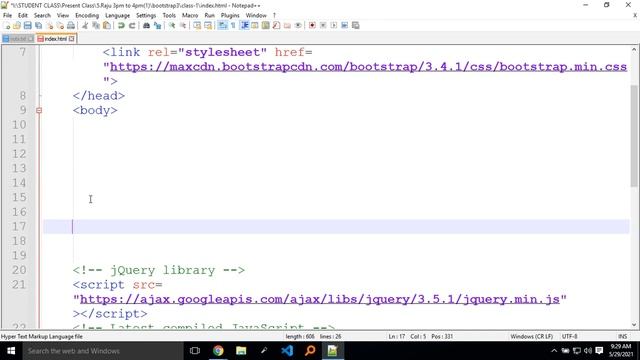Open user-defined language dialog icon

click(255, 25)
